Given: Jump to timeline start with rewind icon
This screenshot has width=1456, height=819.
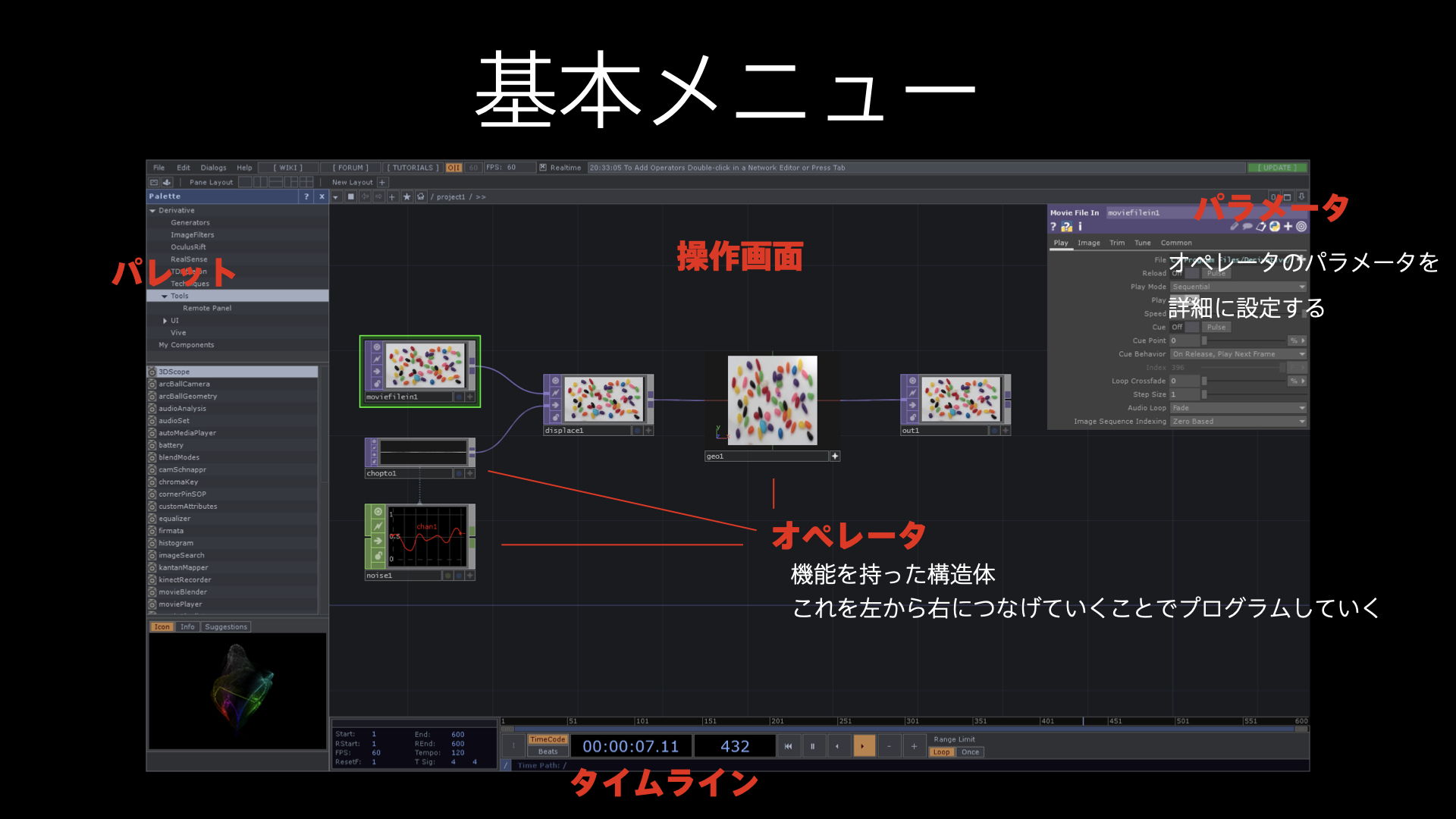Looking at the screenshot, I should 788,746.
